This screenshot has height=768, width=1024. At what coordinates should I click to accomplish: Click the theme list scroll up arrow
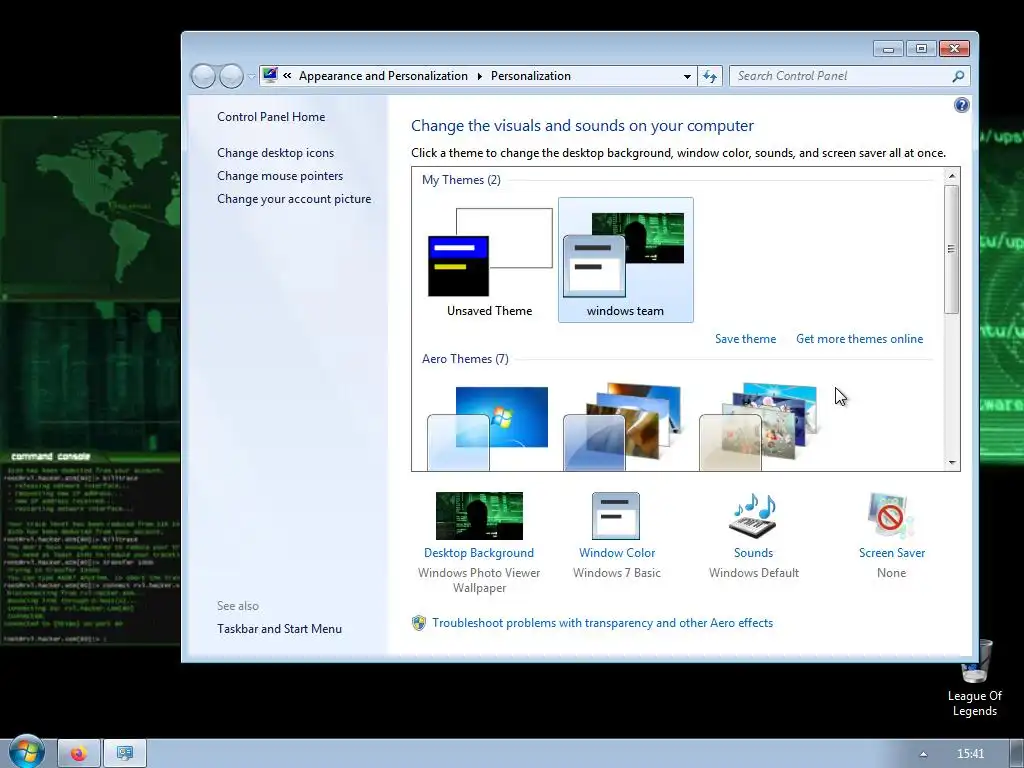(x=952, y=176)
